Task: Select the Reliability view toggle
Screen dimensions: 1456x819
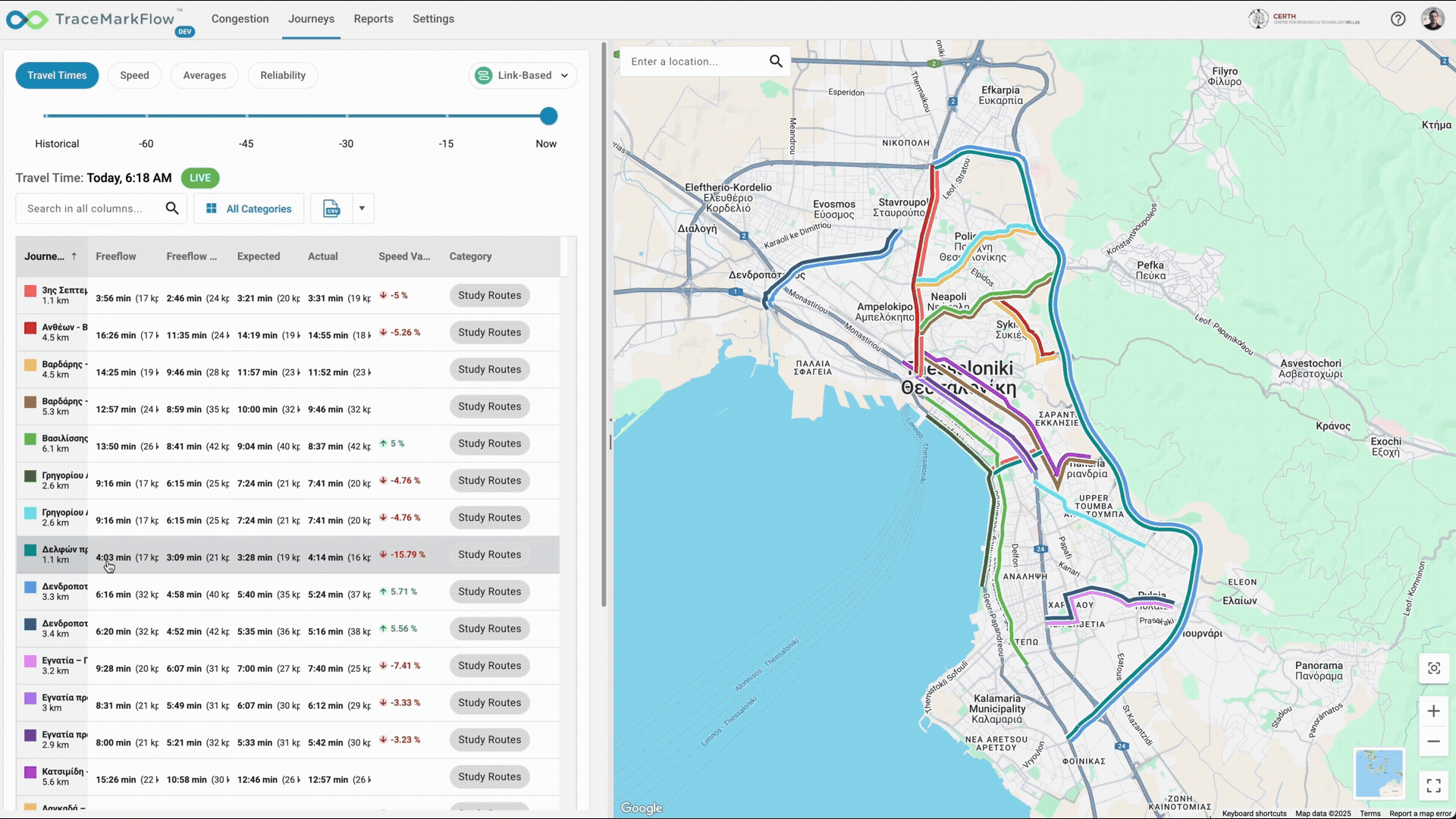Action: coord(282,75)
